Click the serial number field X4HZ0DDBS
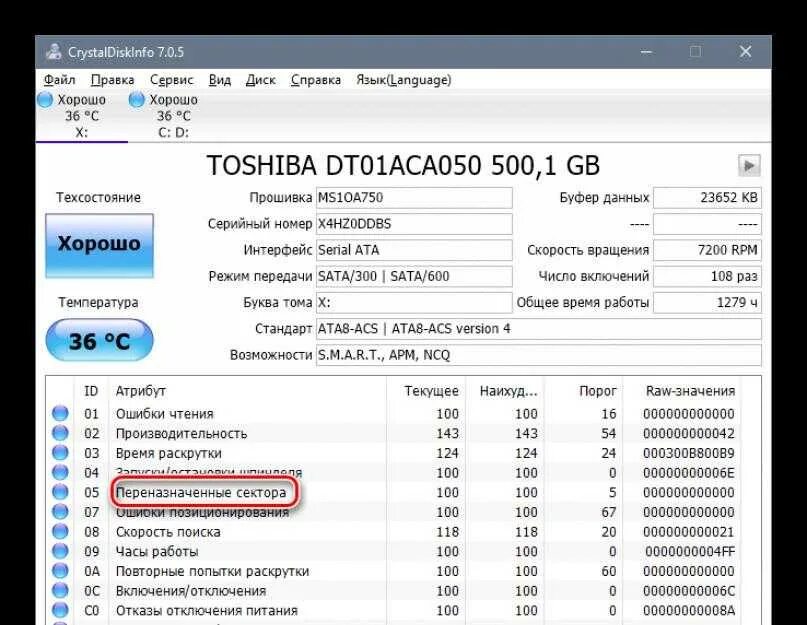The height and width of the screenshot is (625, 807). (x=414, y=224)
